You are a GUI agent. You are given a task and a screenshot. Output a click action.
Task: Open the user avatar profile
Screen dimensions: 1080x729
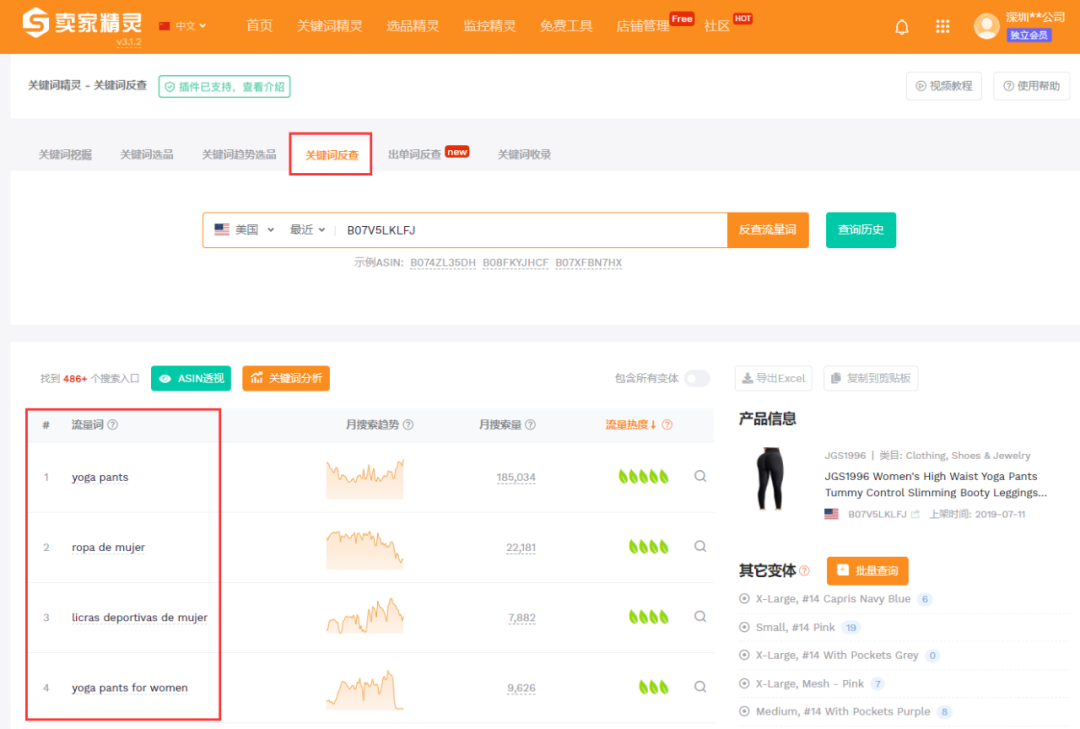(x=986, y=26)
